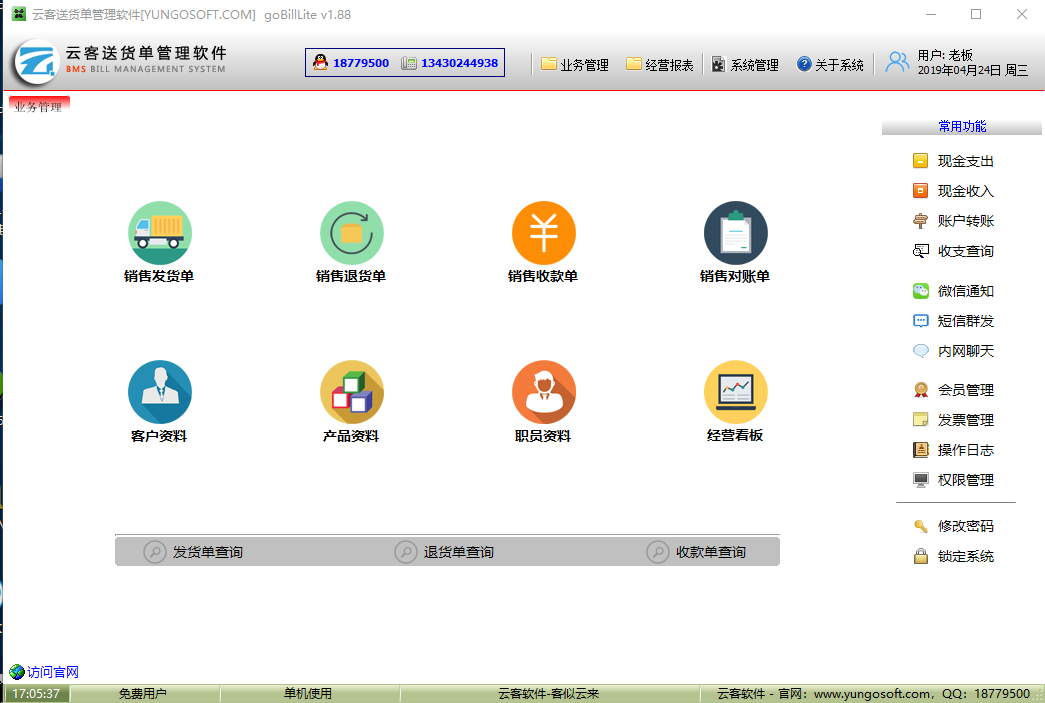Image resolution: width=1045 pixels, height=703 pixels.
Task: Click the 现金支出 icon in sidebar
Action: pos(920,161)
